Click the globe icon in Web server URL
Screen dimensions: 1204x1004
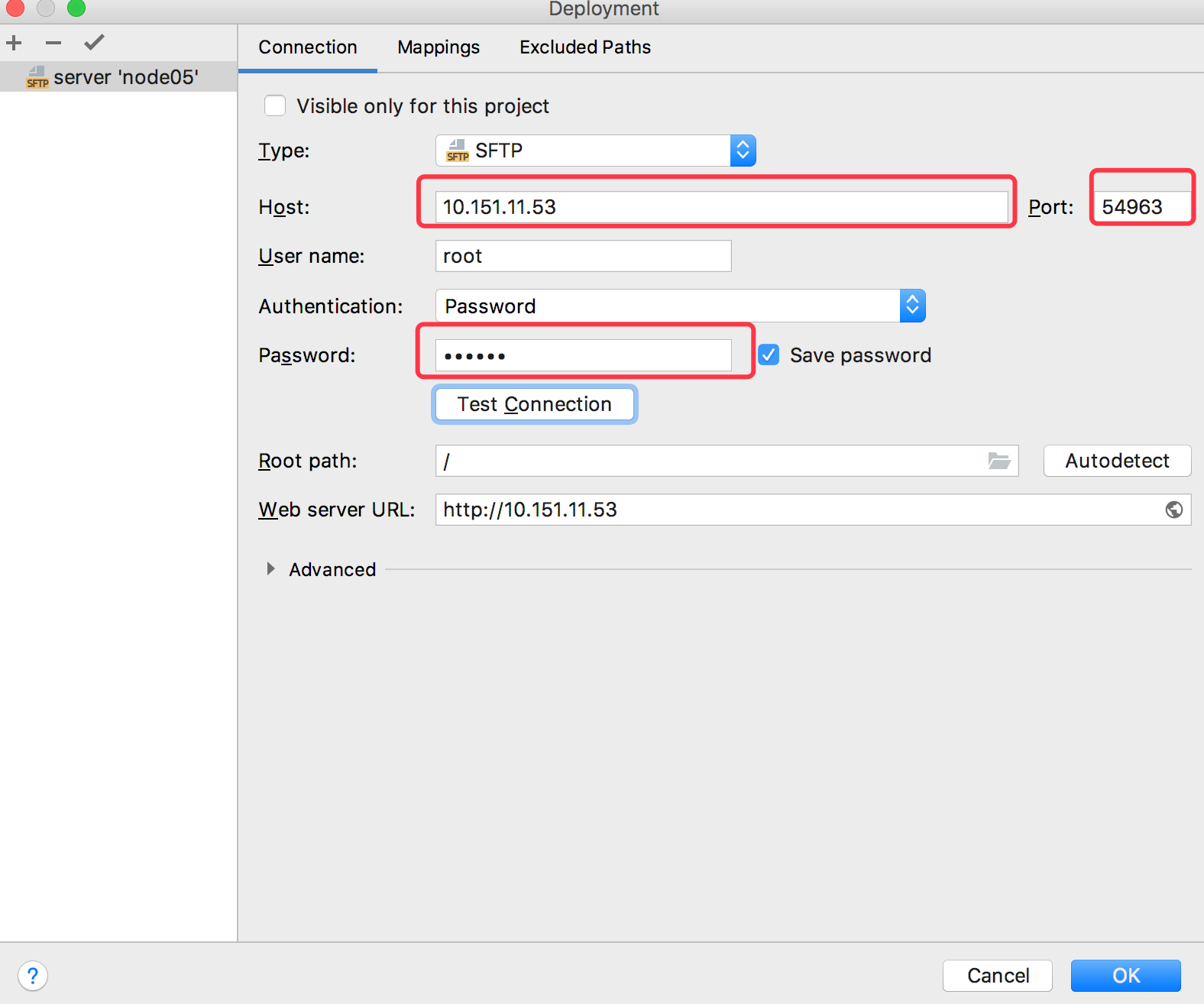[1173, 510]
